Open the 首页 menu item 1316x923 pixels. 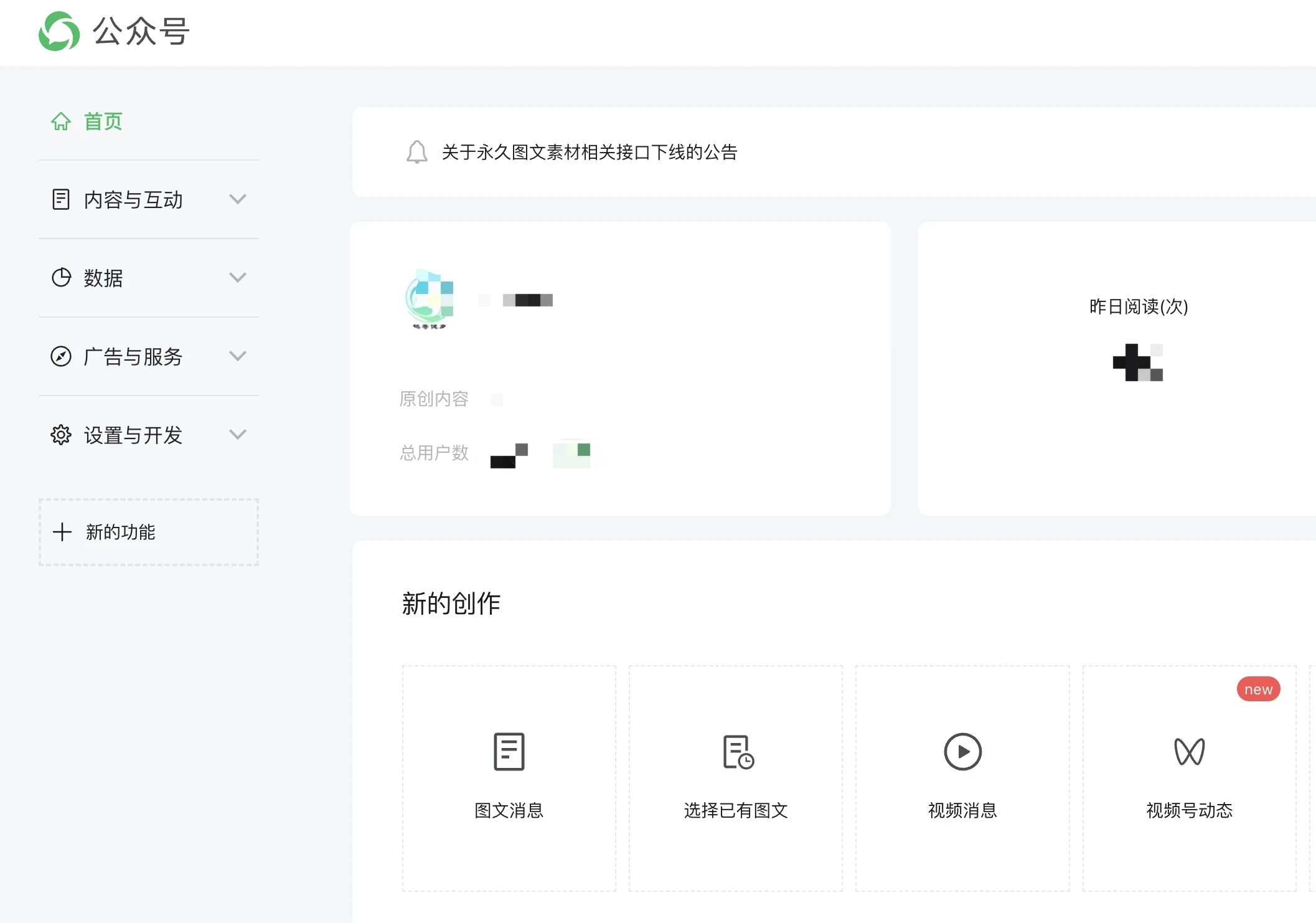tap(103, 121)
